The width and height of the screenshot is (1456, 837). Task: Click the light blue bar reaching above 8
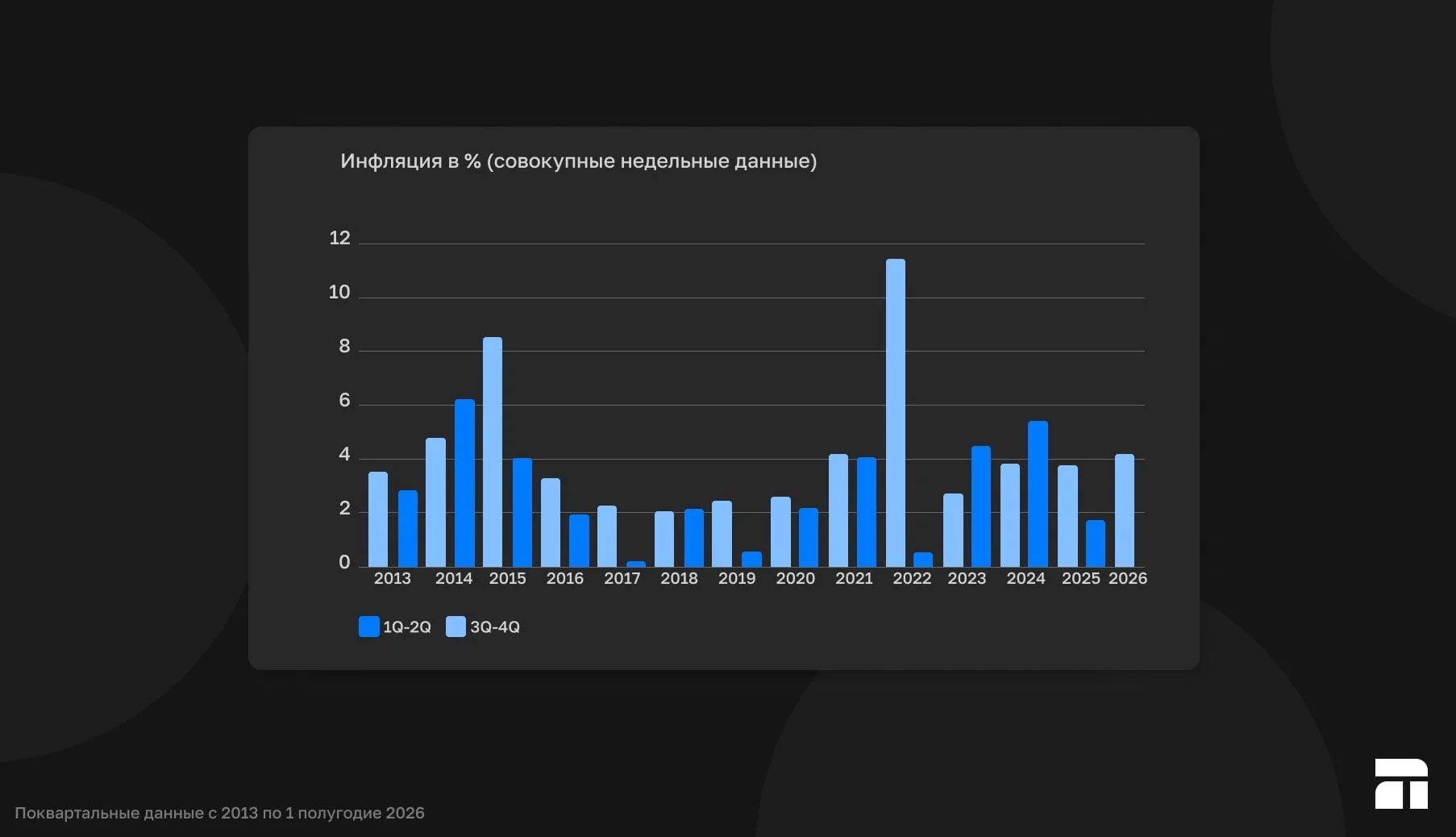[493, 452]
